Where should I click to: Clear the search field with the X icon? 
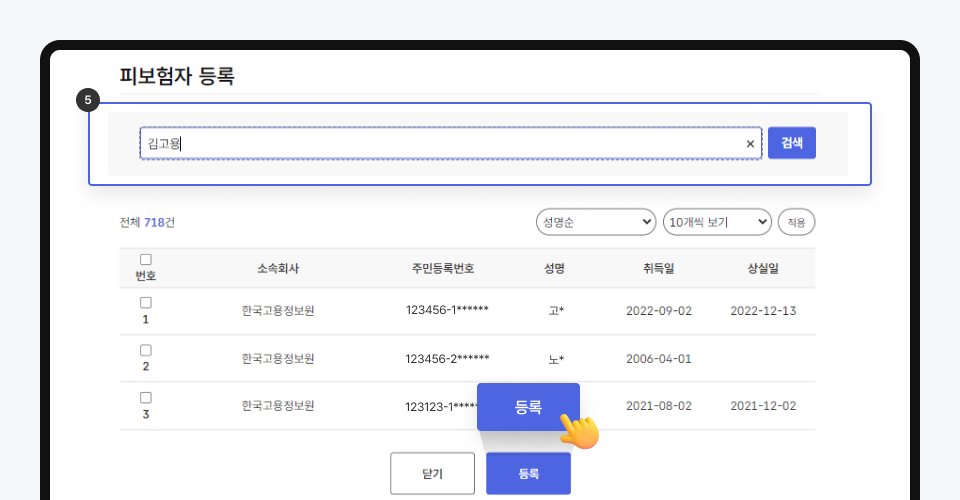(x=750, y=144)
